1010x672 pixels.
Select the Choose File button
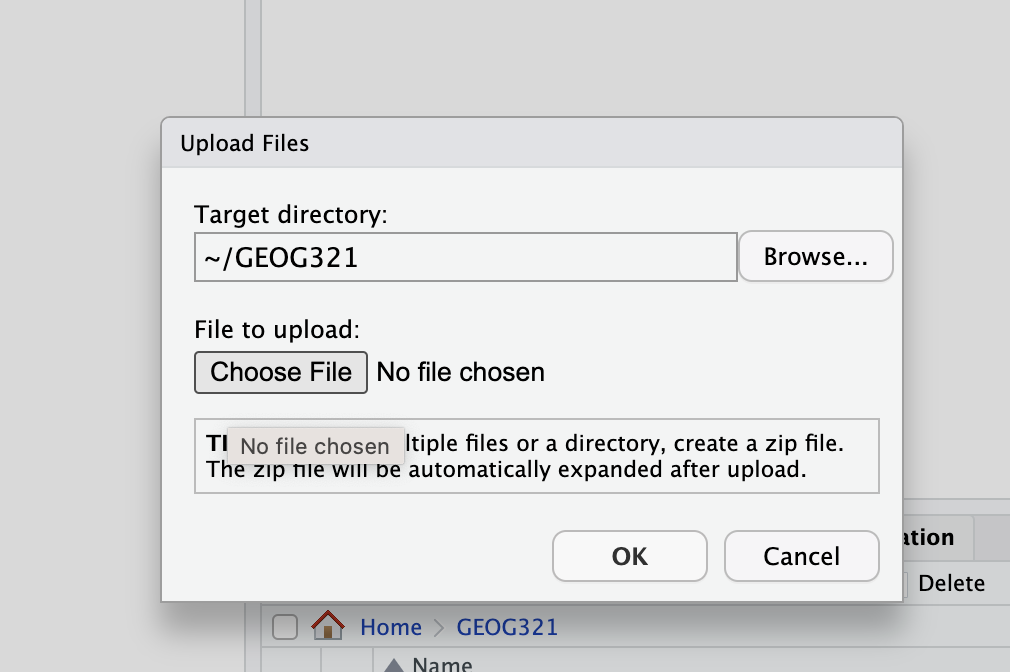coord(280,372)
